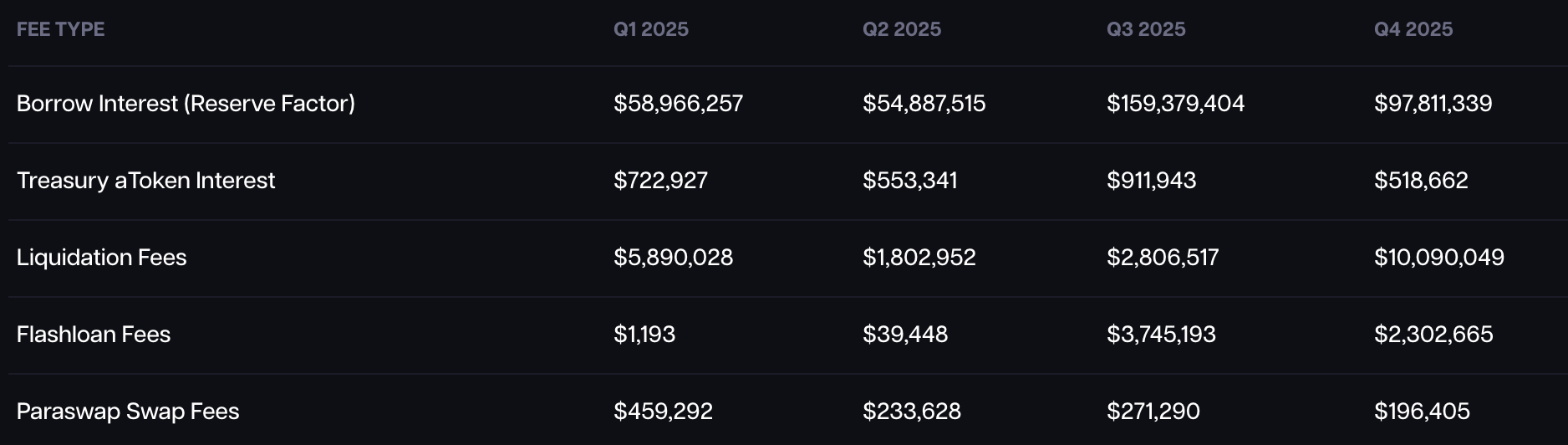Select the Liquidation Fees row label
This screenshot has height=445, width=1568.
pos(101,258)
